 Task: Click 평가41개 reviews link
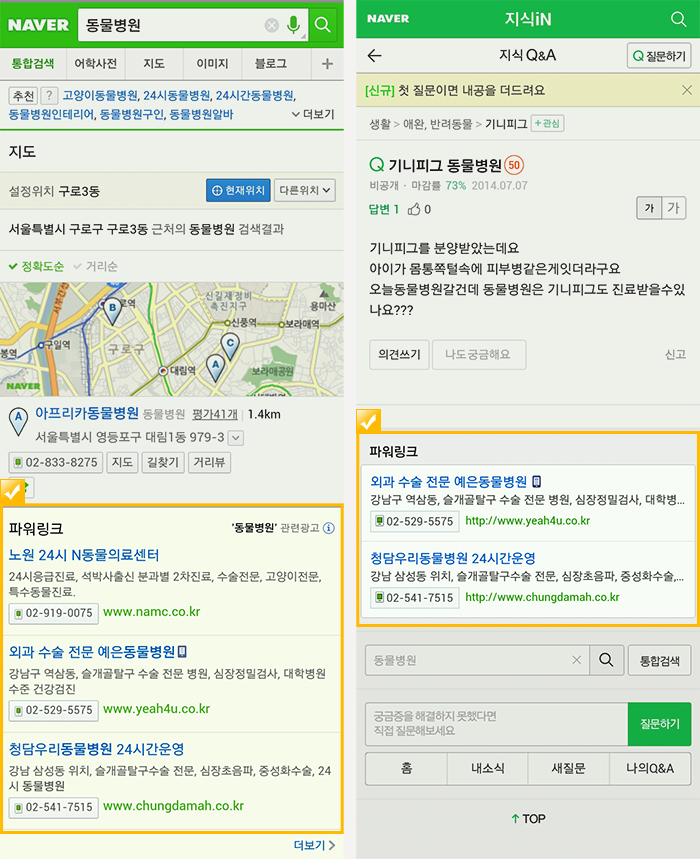[215, 415]
